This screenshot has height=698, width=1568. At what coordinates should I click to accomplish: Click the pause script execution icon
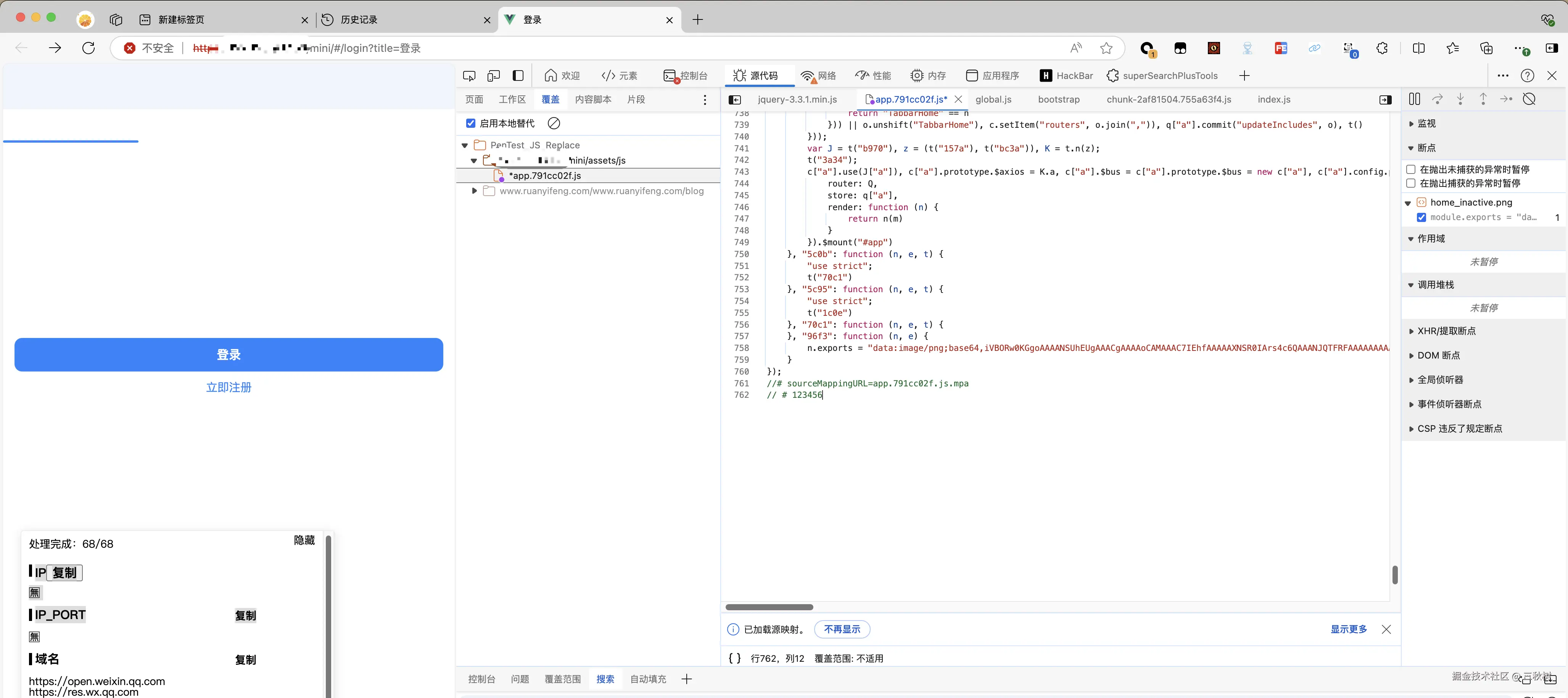click(1414, 99)
